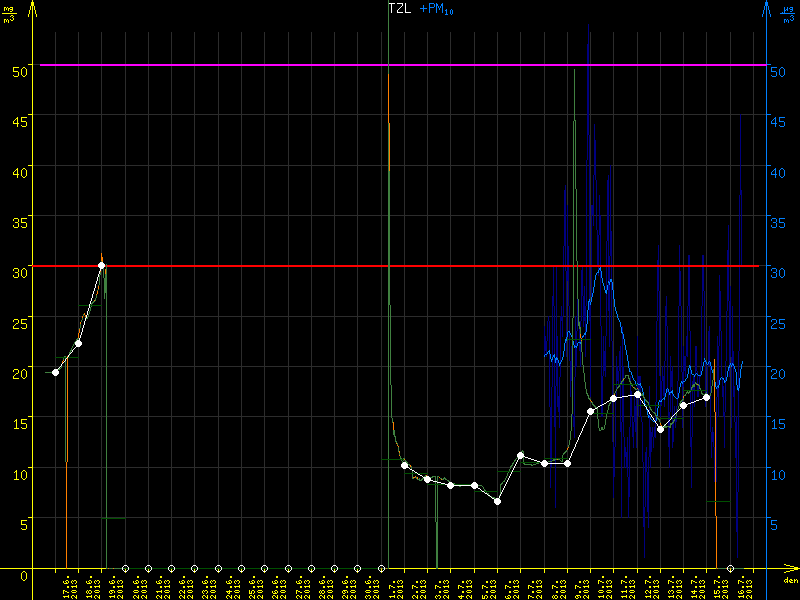Click the blue +PM10 series label

(438, 9)
